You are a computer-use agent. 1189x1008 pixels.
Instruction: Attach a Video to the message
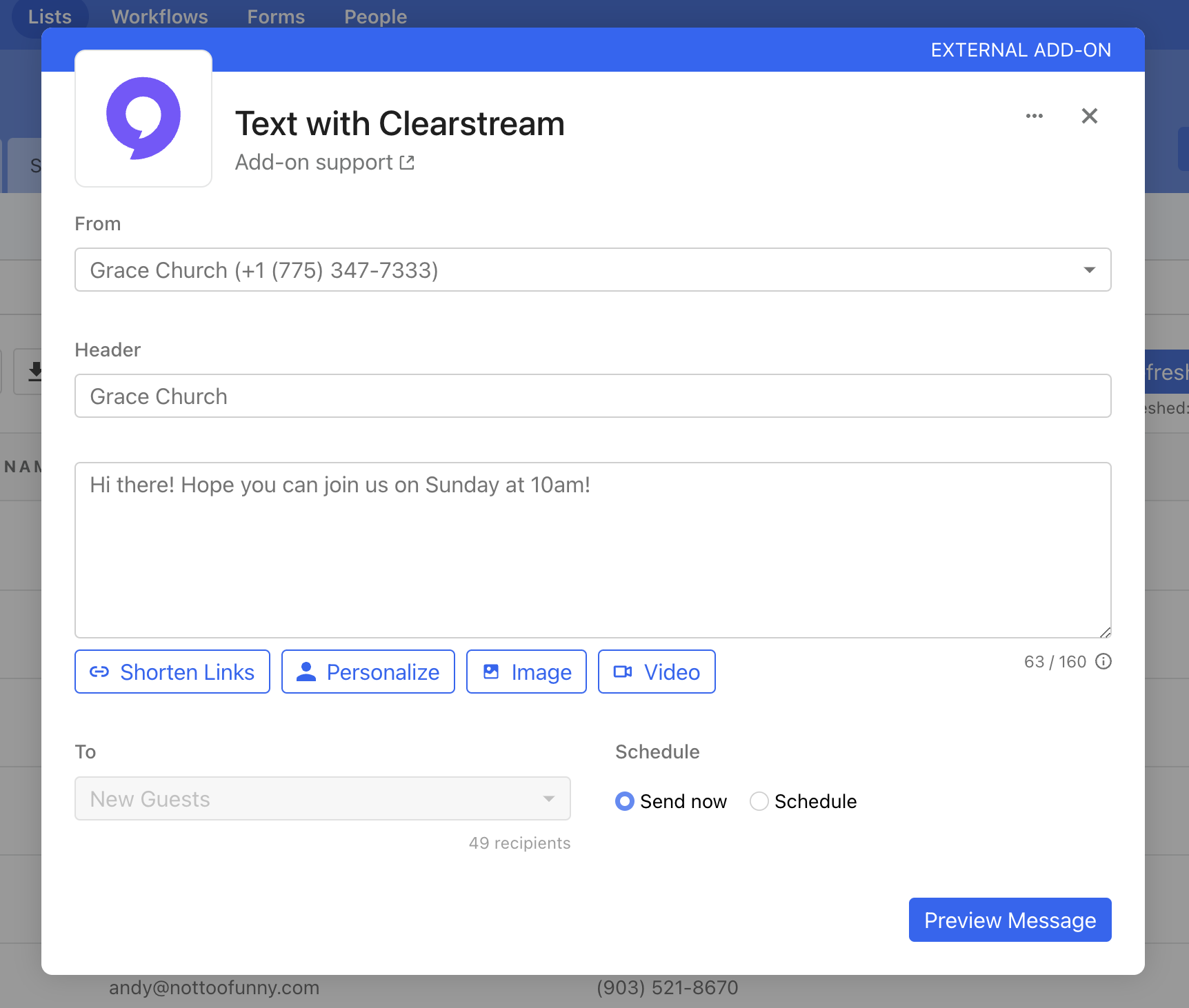click(x=656, y=672)
